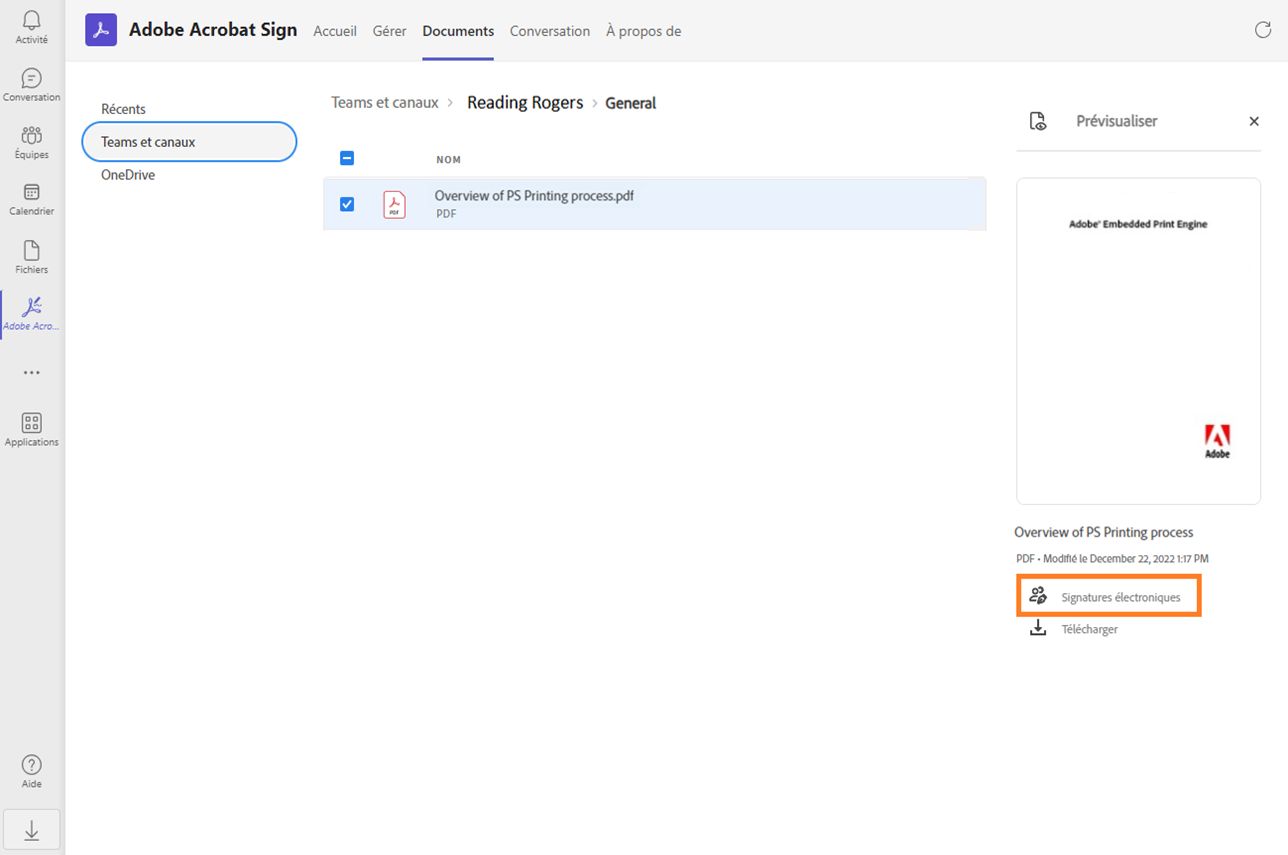Uncheck the Overview of PS Printing process.pdf checkbox
Screen dimensions: 1288x855
pos(347,204)
